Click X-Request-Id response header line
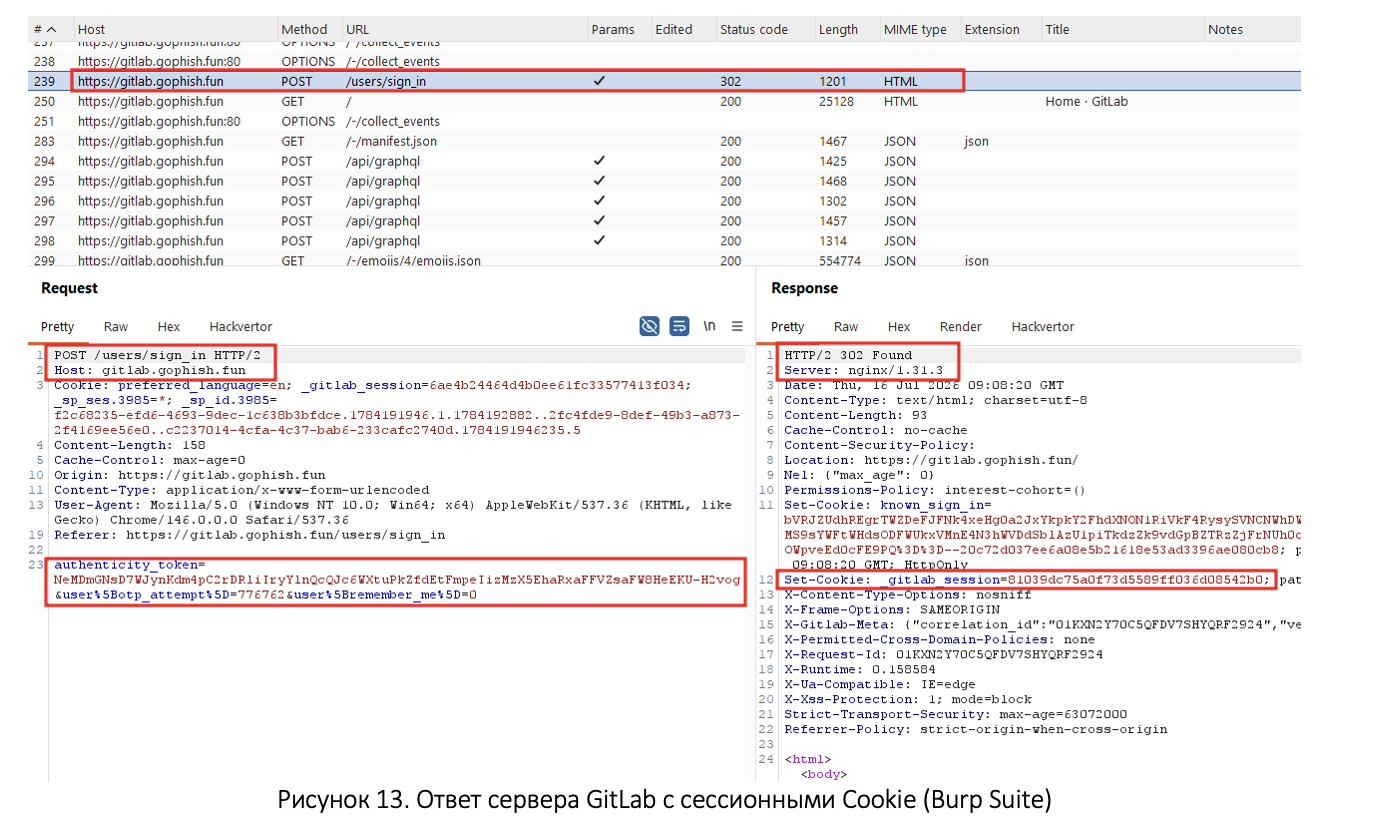1390x836 pixels. pyautogui.click(x=943, y=654)
